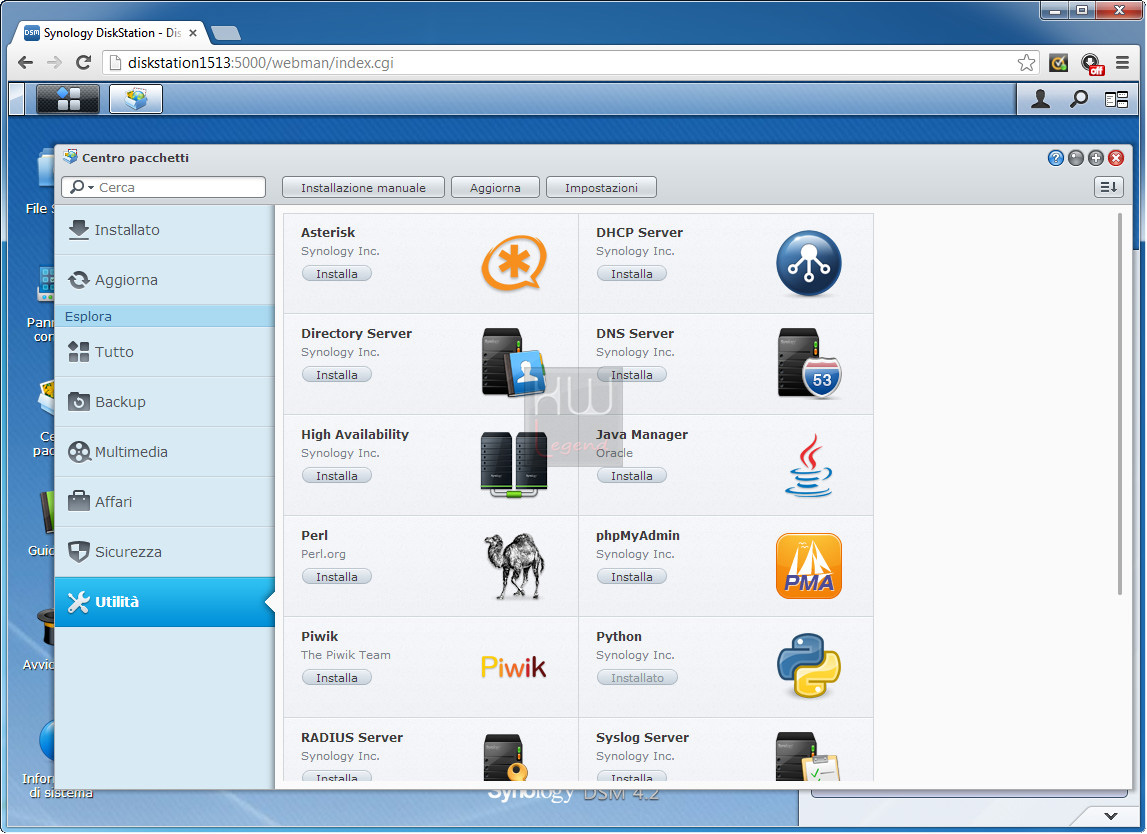Select Installato in the sidebar
Viewport: 1147px width, 834px height.
coord(165,230)
